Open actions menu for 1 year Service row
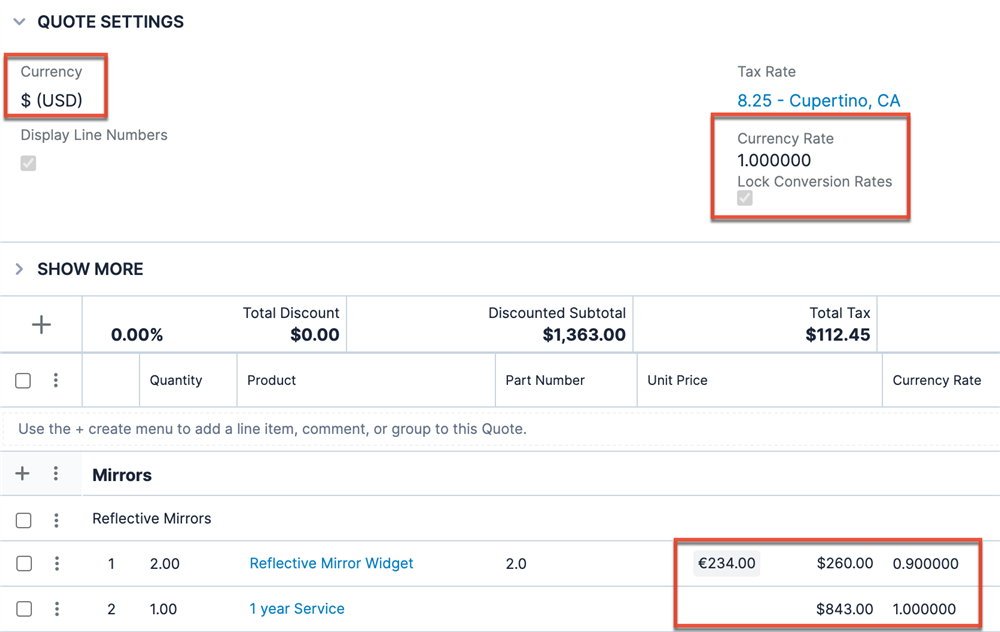This screenshot has height=632, width=1000. pos(56,609)
